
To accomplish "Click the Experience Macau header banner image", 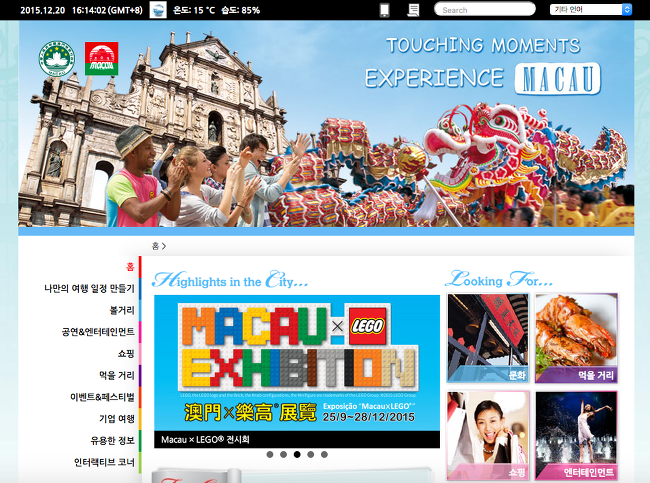I will point(326,124).
